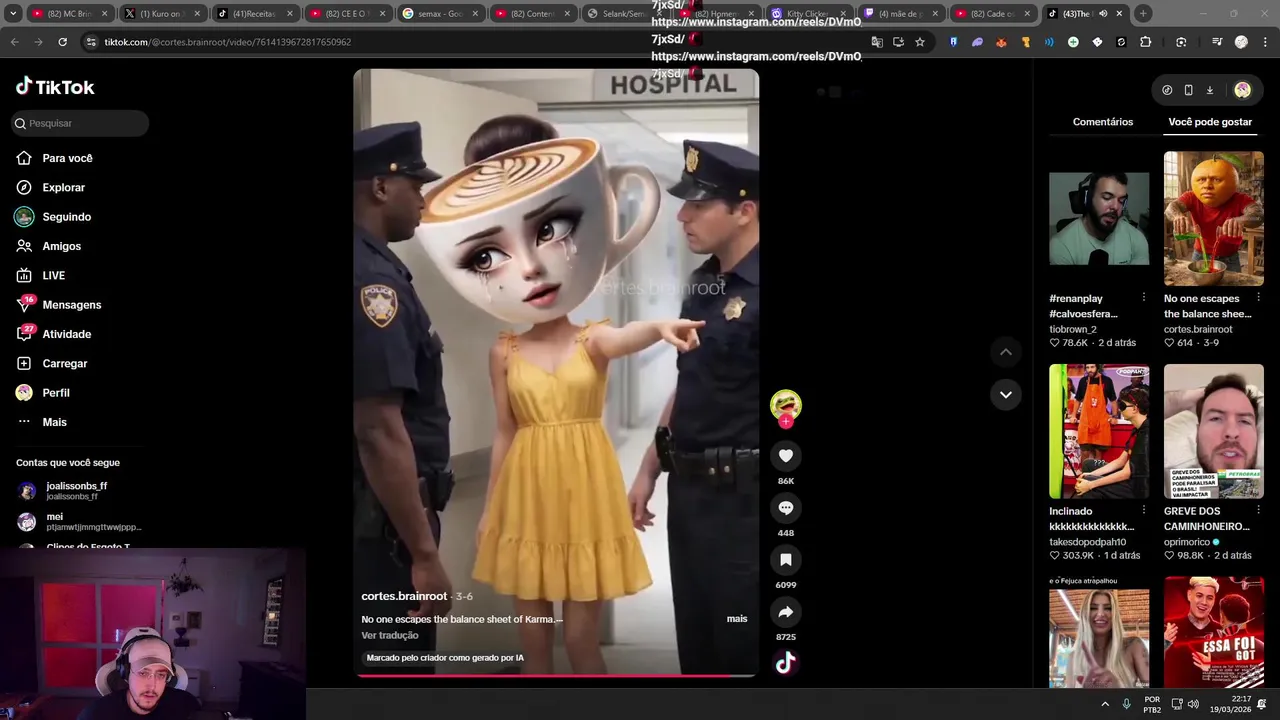Open the tab search dropdown arrow
This screenshot has width=1280, height=720.
[12, 14]
